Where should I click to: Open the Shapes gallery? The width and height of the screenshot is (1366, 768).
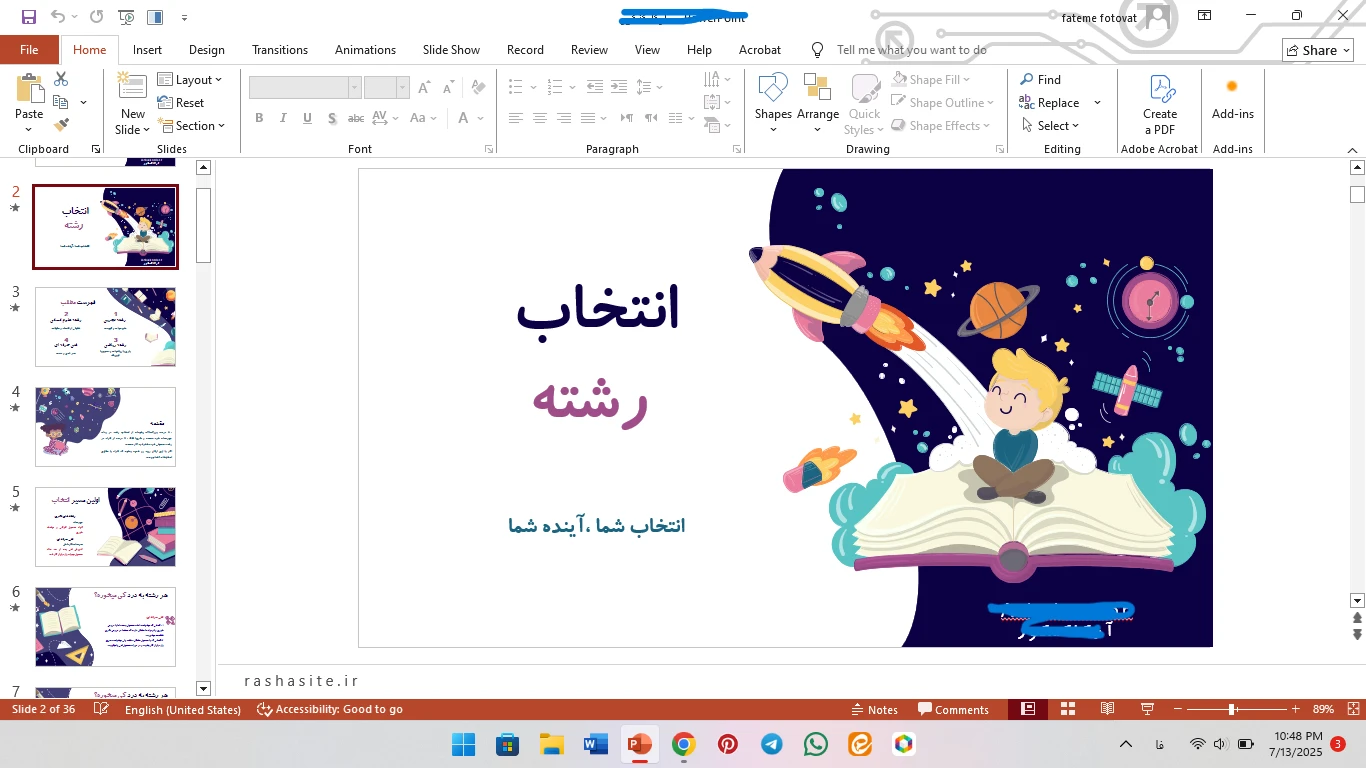coord(773,88)
